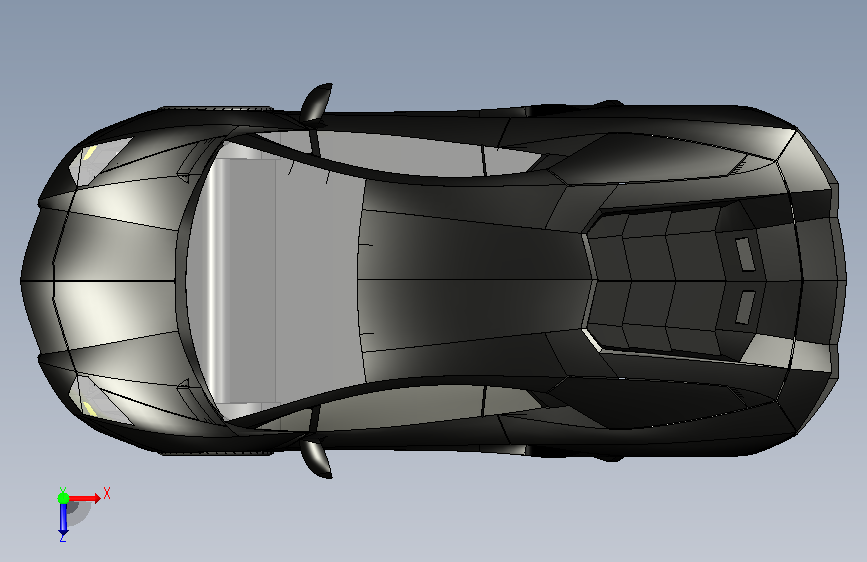Select the side mirror at the image's upper edge
The image size is (867, 562).
tap(317, 103)
